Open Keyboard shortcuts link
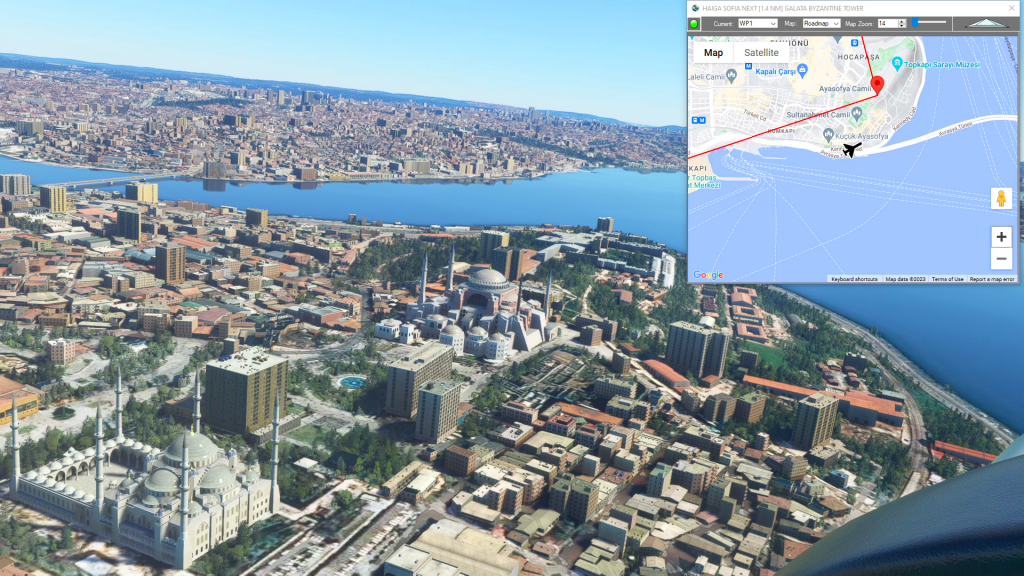Screen dimensions: 1024x576 tap(854, 279)
